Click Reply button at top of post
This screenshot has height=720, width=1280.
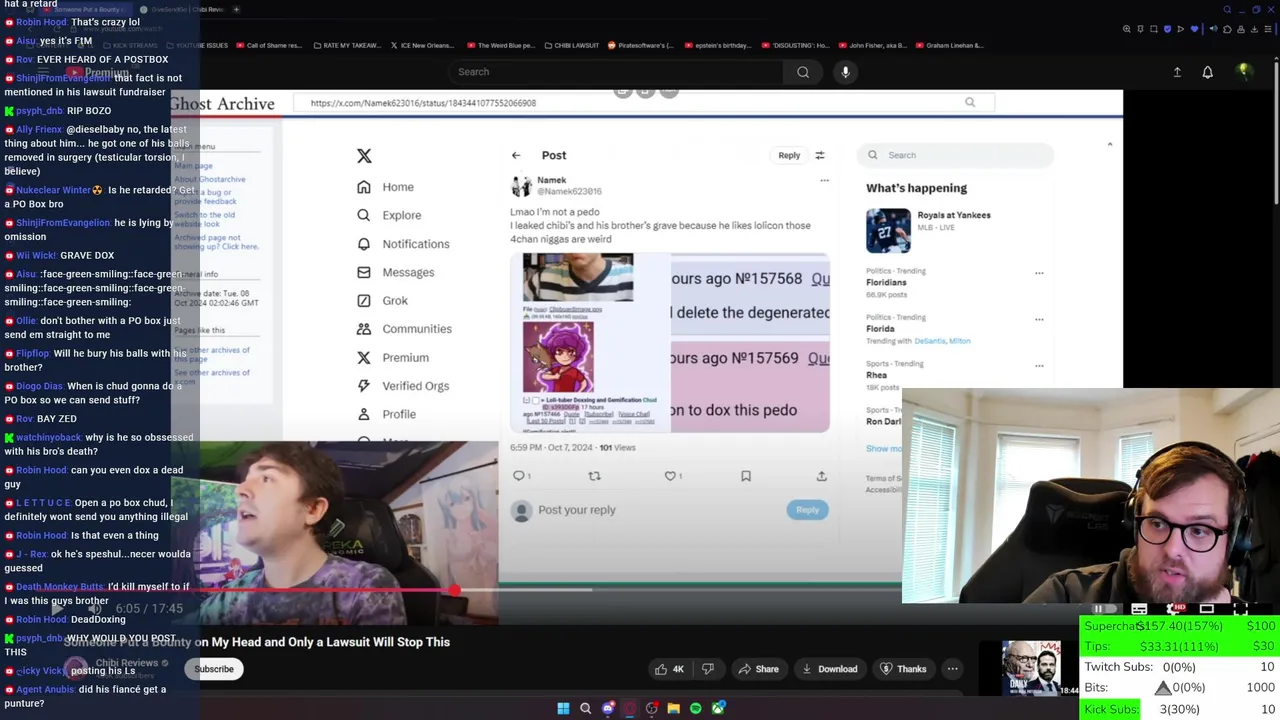[789, 155]
